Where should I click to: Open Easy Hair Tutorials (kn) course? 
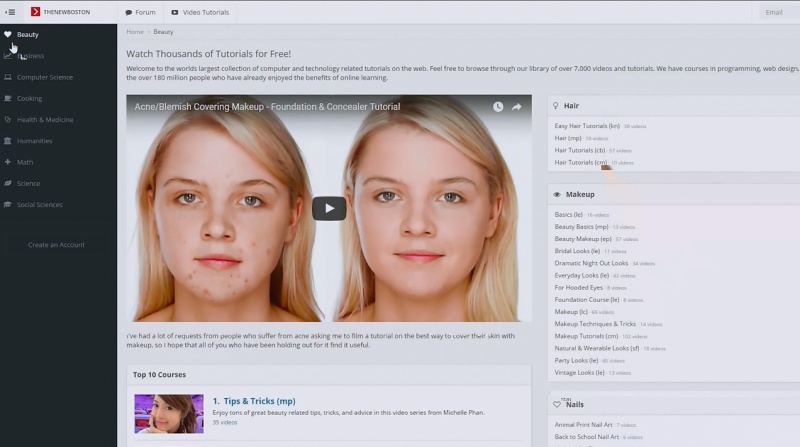tap(587, 126)
